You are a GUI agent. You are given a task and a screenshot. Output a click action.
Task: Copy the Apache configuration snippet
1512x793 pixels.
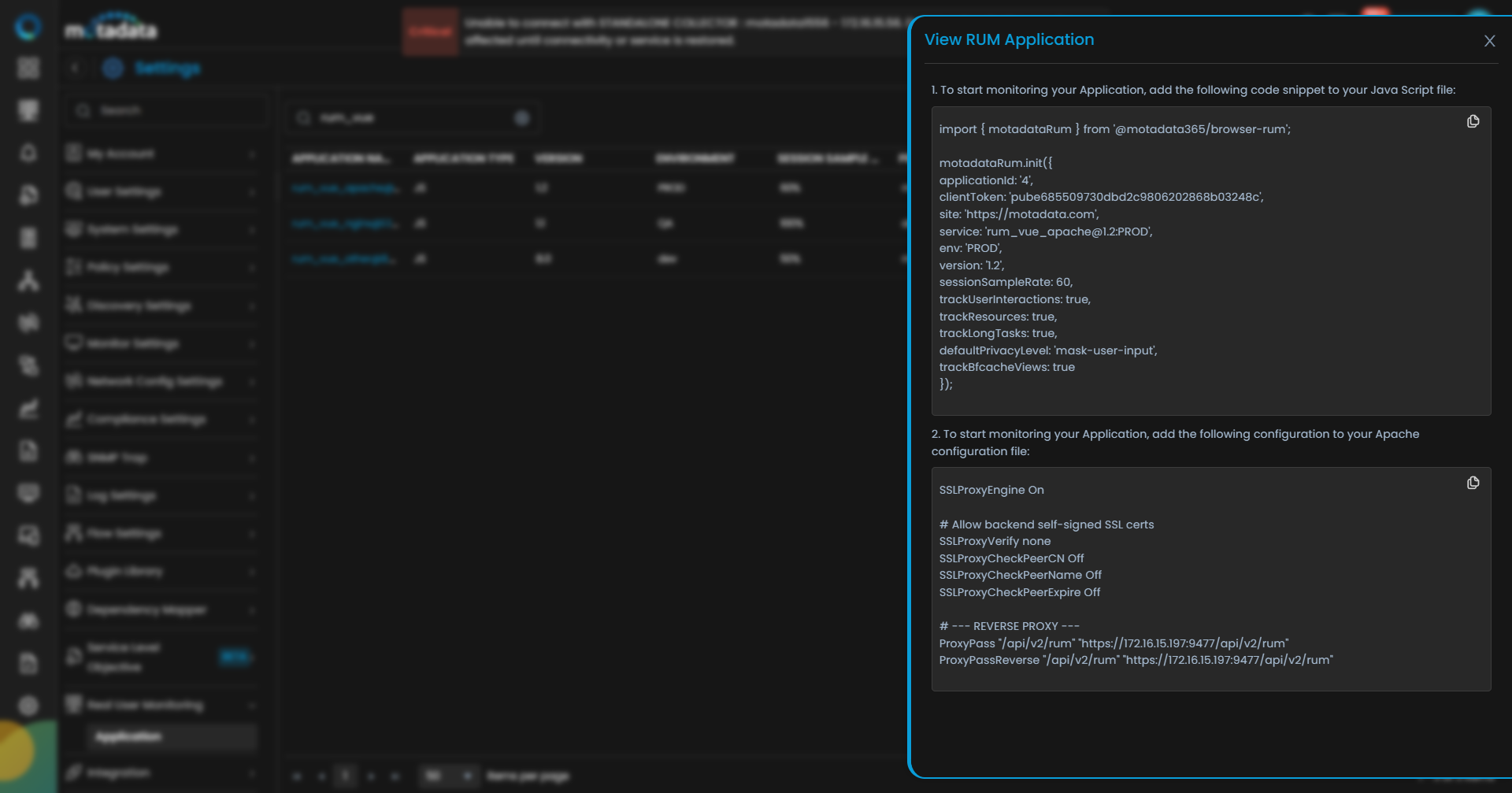[1473, 483]
